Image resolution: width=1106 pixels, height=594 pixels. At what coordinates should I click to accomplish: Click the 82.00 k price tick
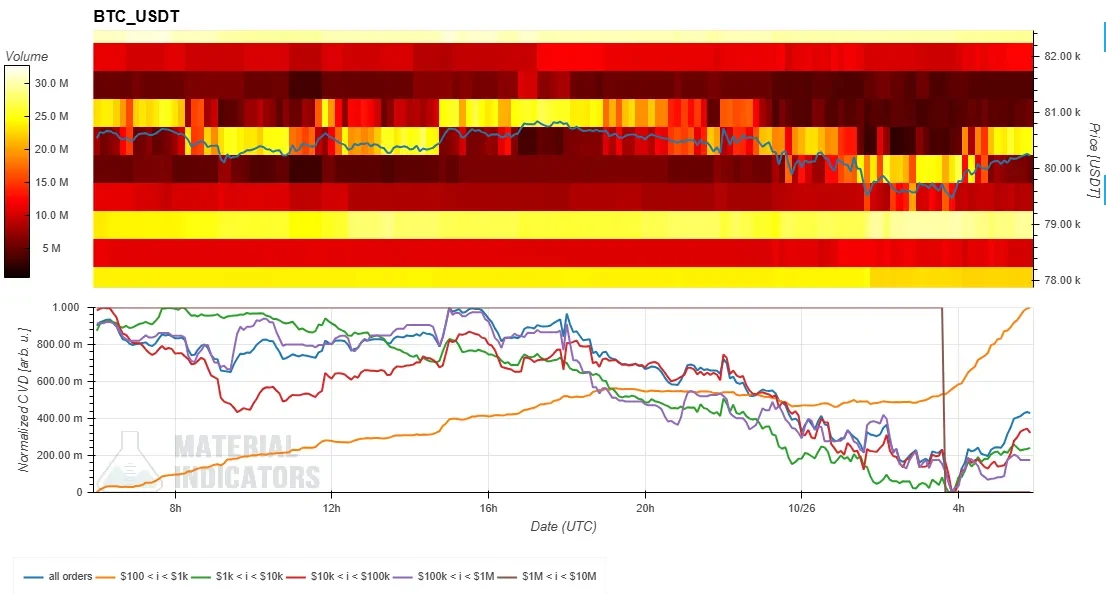click(x=1062, y=56)
